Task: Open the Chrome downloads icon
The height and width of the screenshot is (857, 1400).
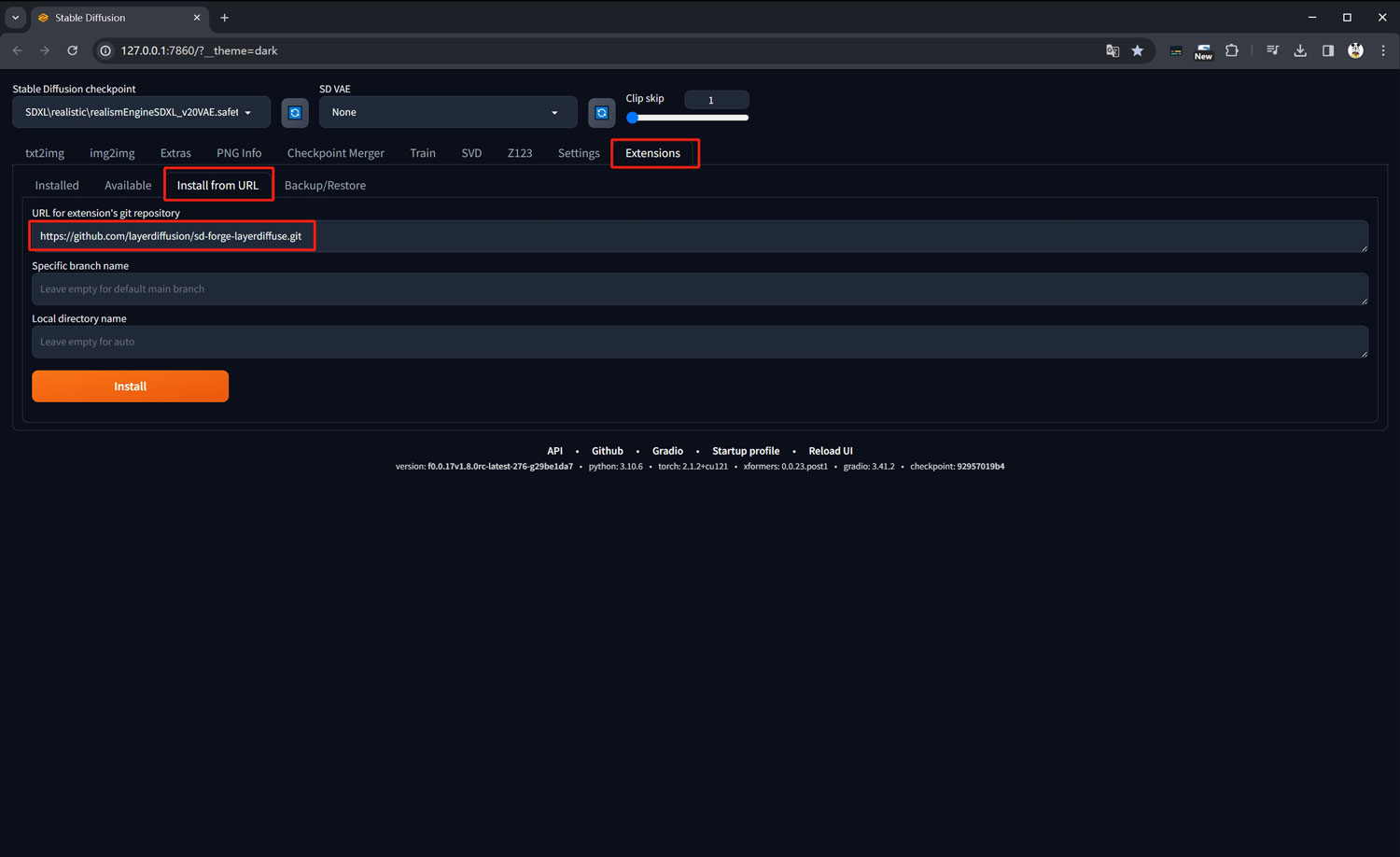Action: [1299, 50]
